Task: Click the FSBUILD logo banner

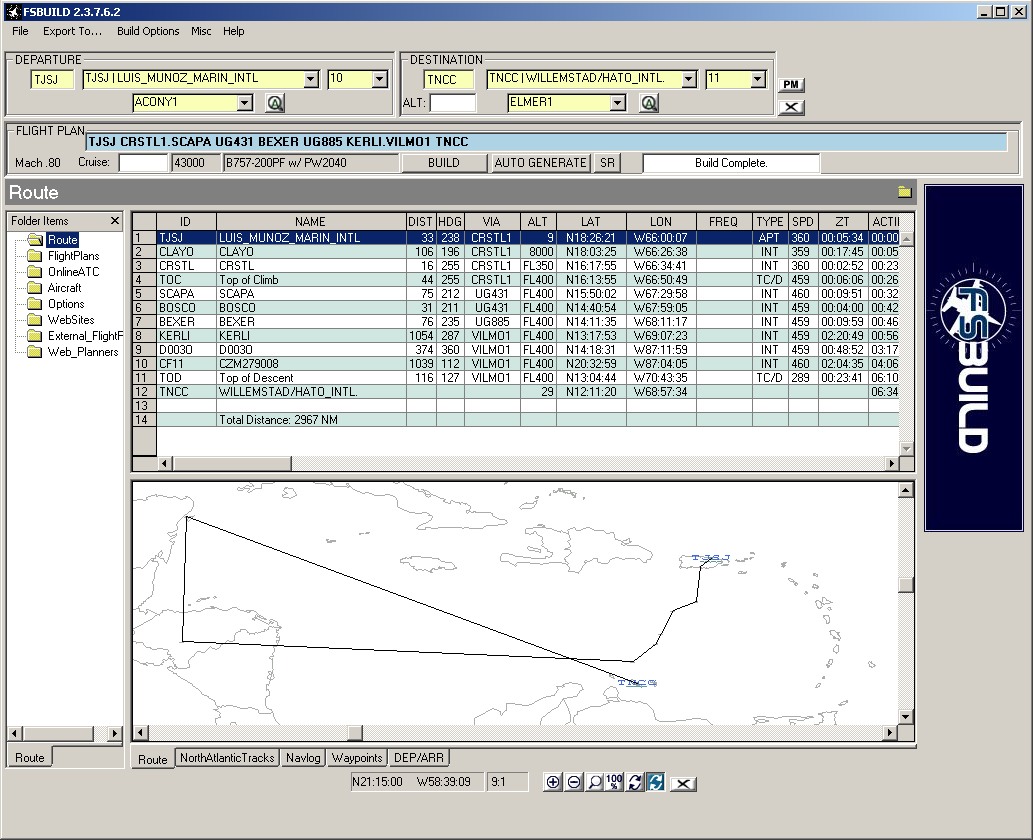Action: tap(974, 358)
